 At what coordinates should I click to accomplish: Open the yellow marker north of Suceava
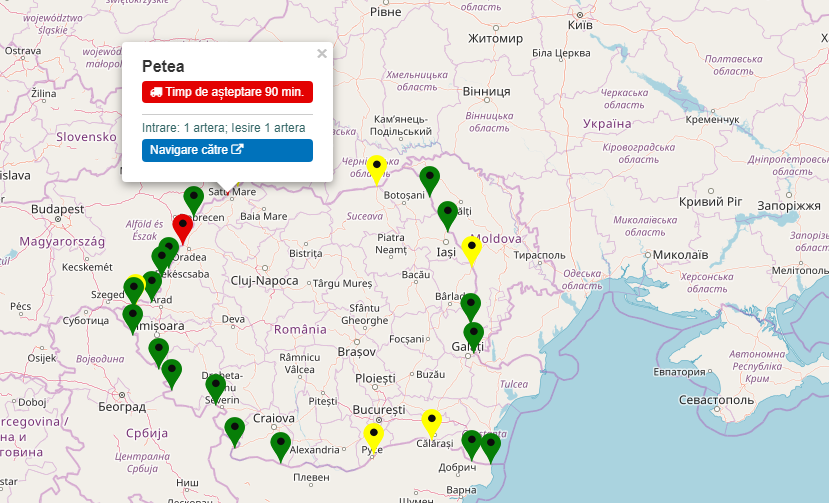tap(377, 168)
